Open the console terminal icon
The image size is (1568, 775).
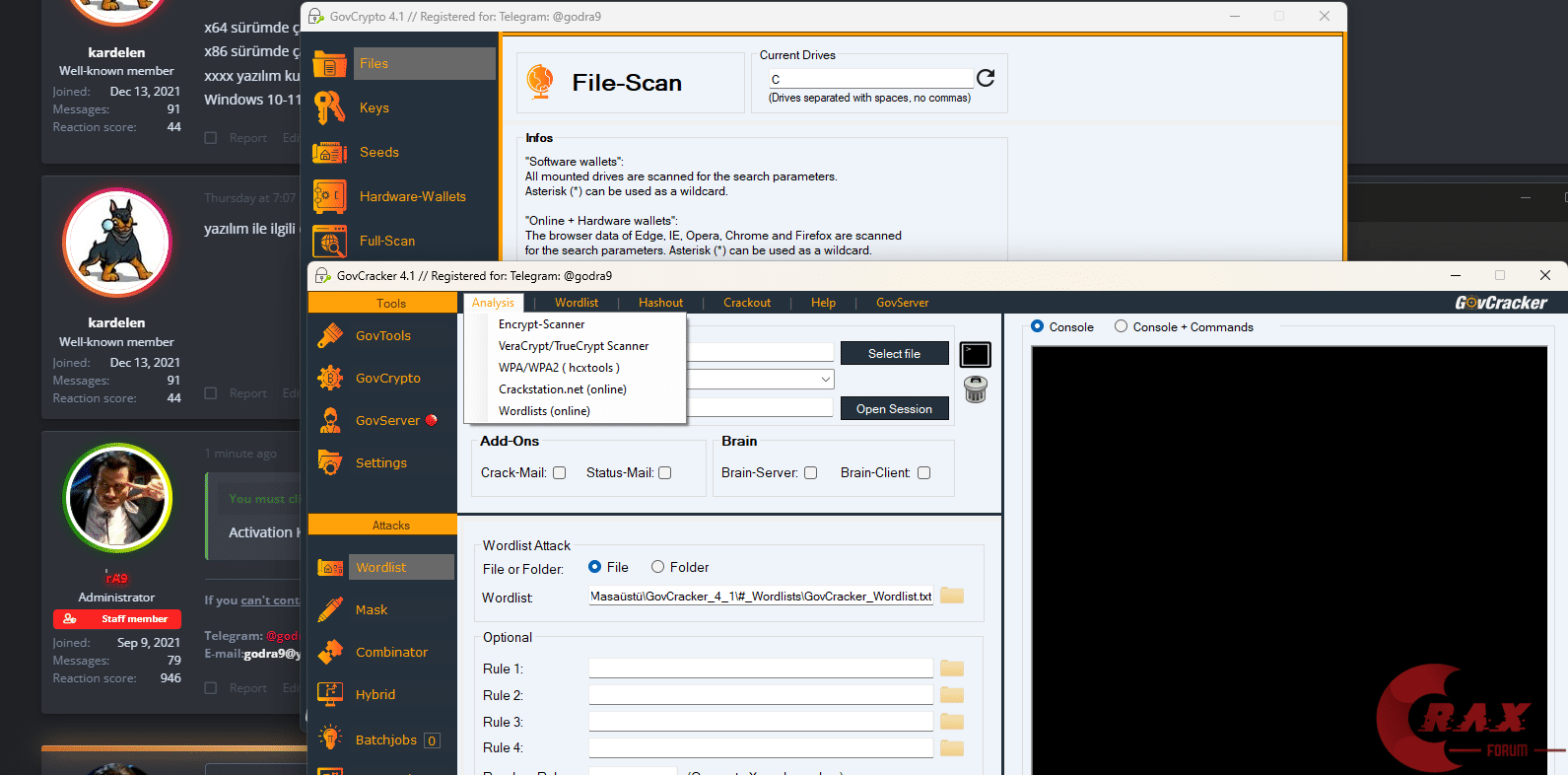pos(975,354)
